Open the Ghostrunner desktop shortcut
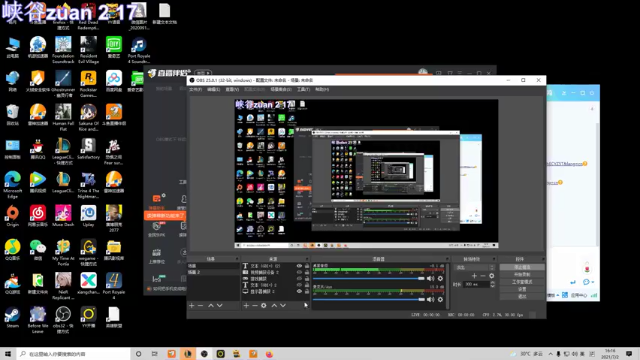 point(63,84)
